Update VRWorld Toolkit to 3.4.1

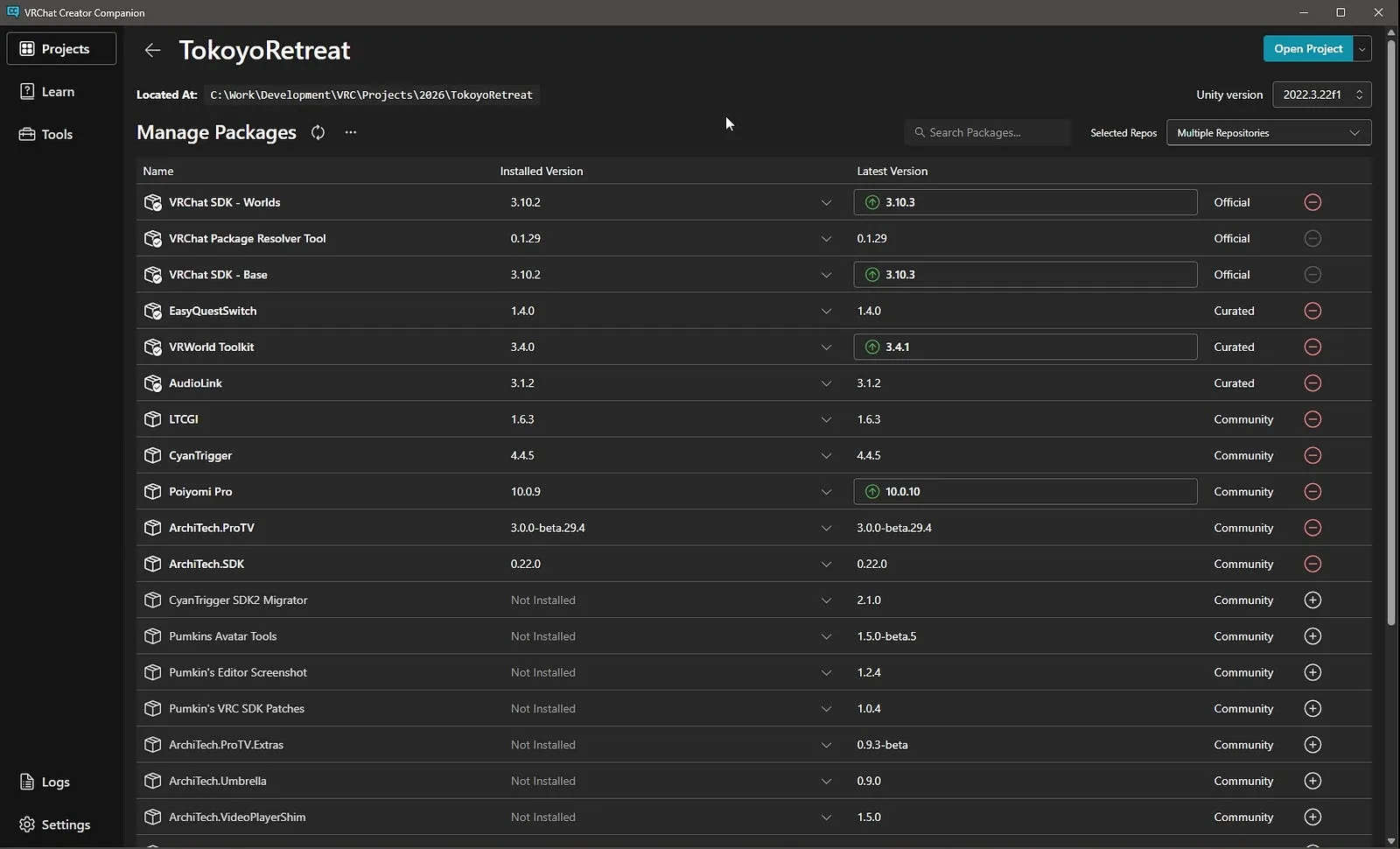pyautogui.click(x=1025, y=347)
